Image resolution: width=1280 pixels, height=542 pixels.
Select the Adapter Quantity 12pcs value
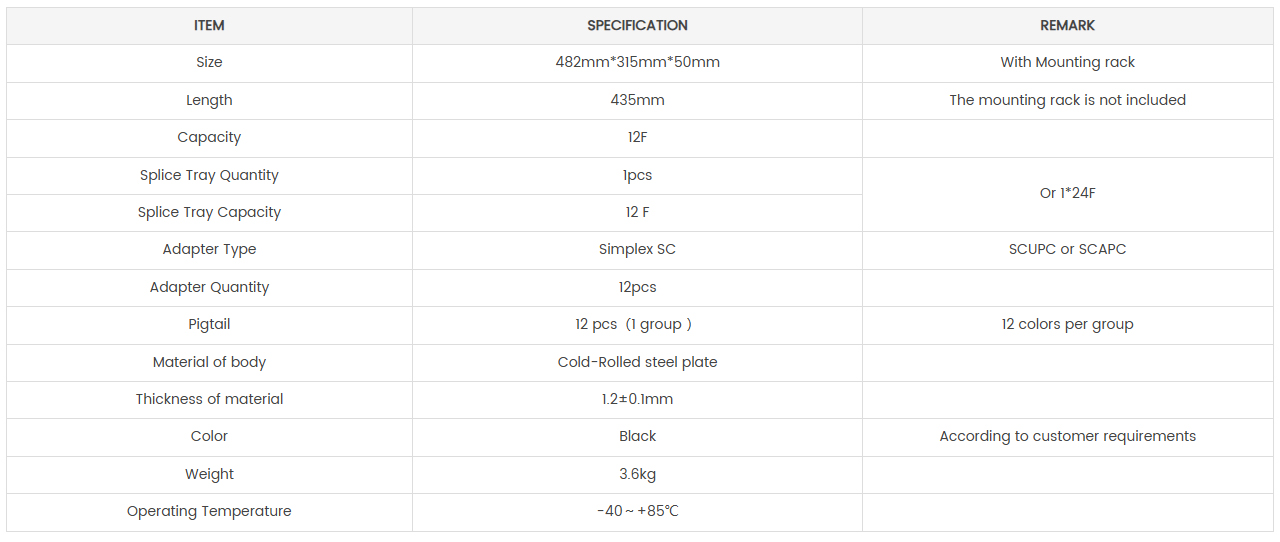click(637, 287)
